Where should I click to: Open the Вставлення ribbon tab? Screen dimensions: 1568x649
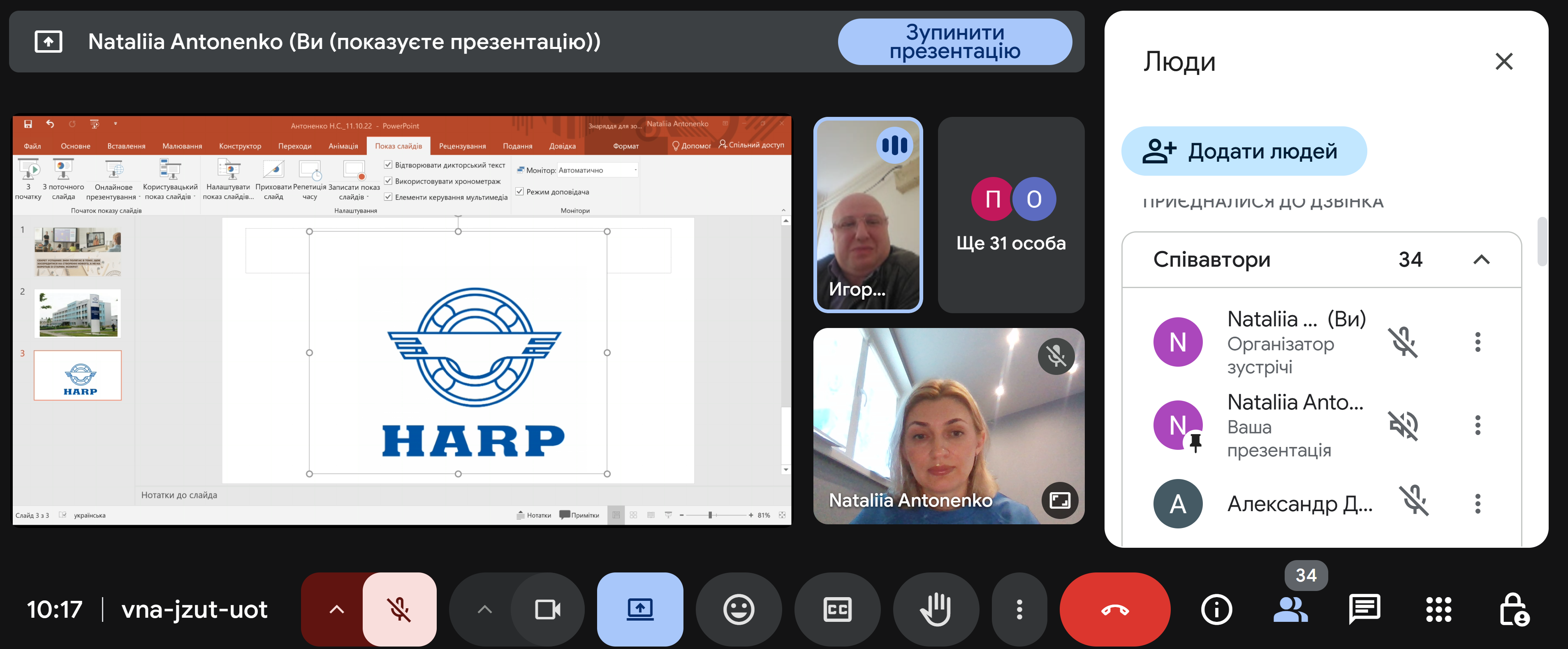tap(126, 146)
